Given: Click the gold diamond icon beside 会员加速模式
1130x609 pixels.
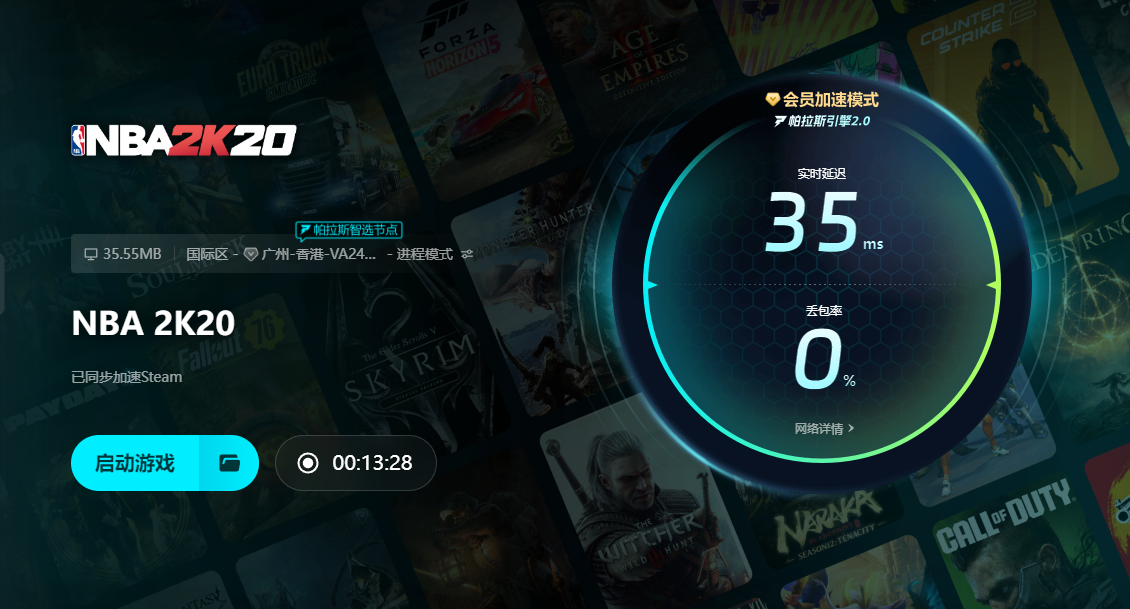Looking at the screenshot, I should click(773, 99).
